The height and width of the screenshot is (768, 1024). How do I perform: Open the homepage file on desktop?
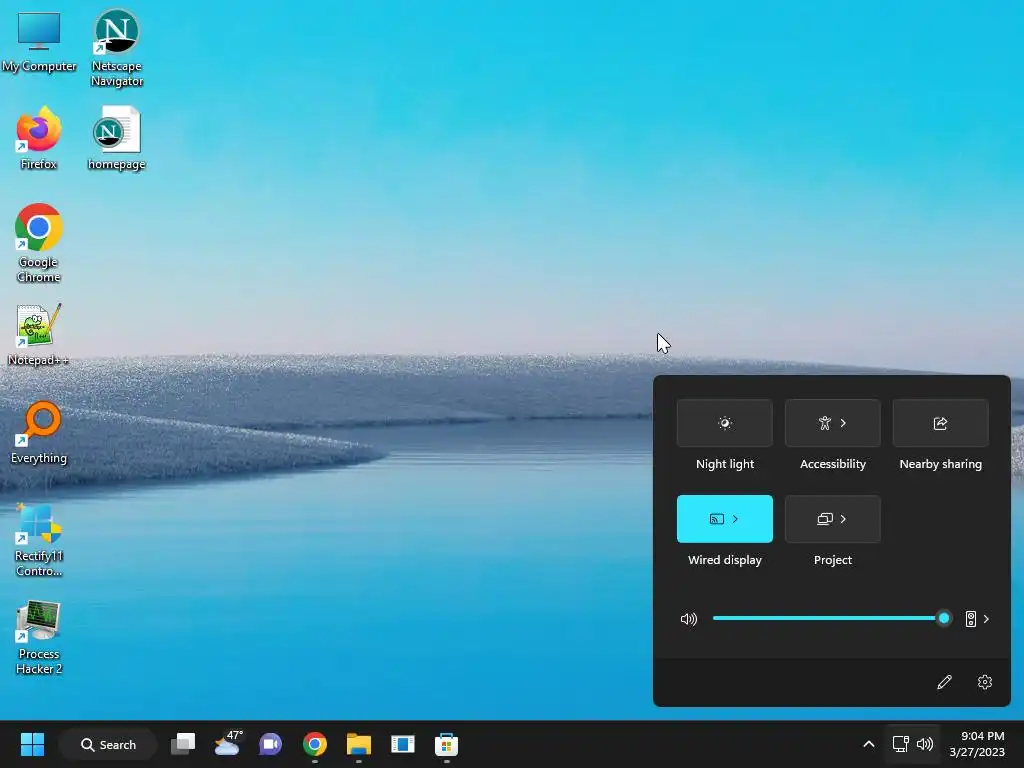tap(116, 138)
